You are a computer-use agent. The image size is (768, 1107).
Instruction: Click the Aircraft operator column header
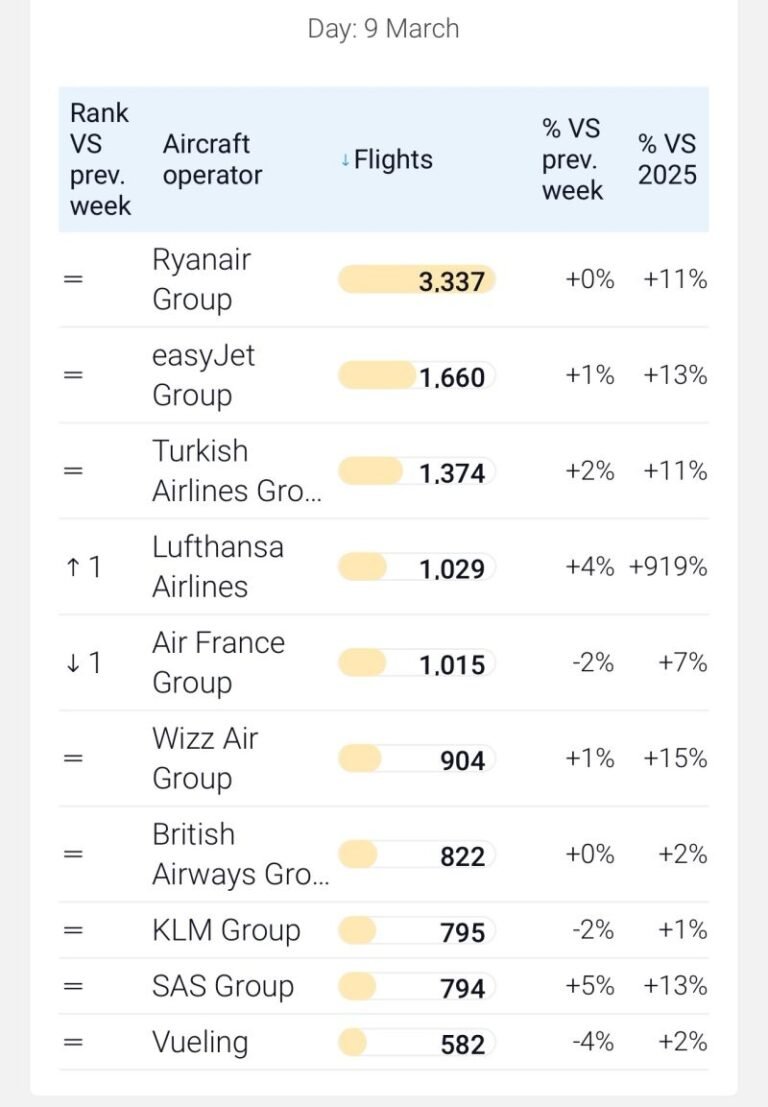(212, 160)
